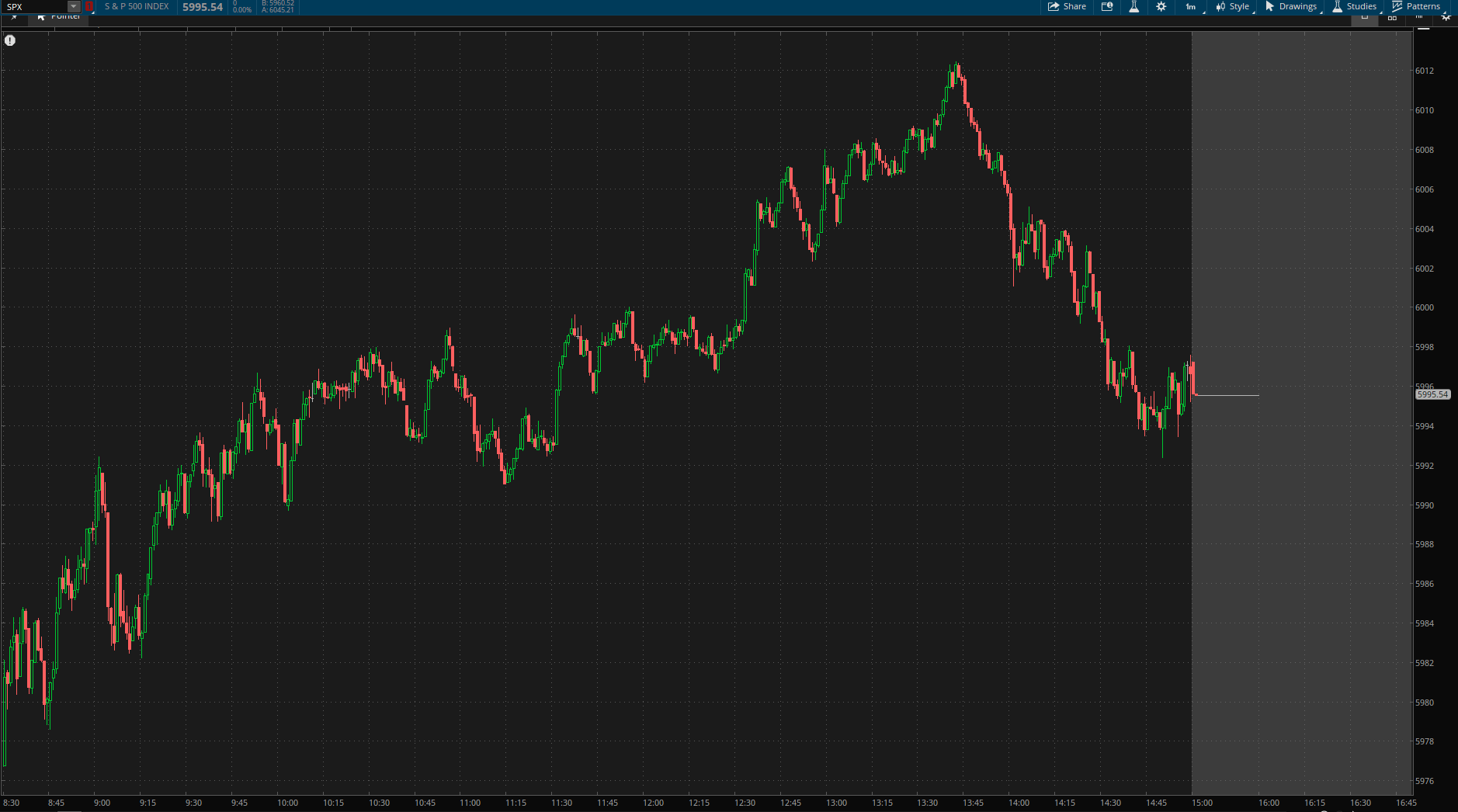Click the Share button

(1067, 6)
